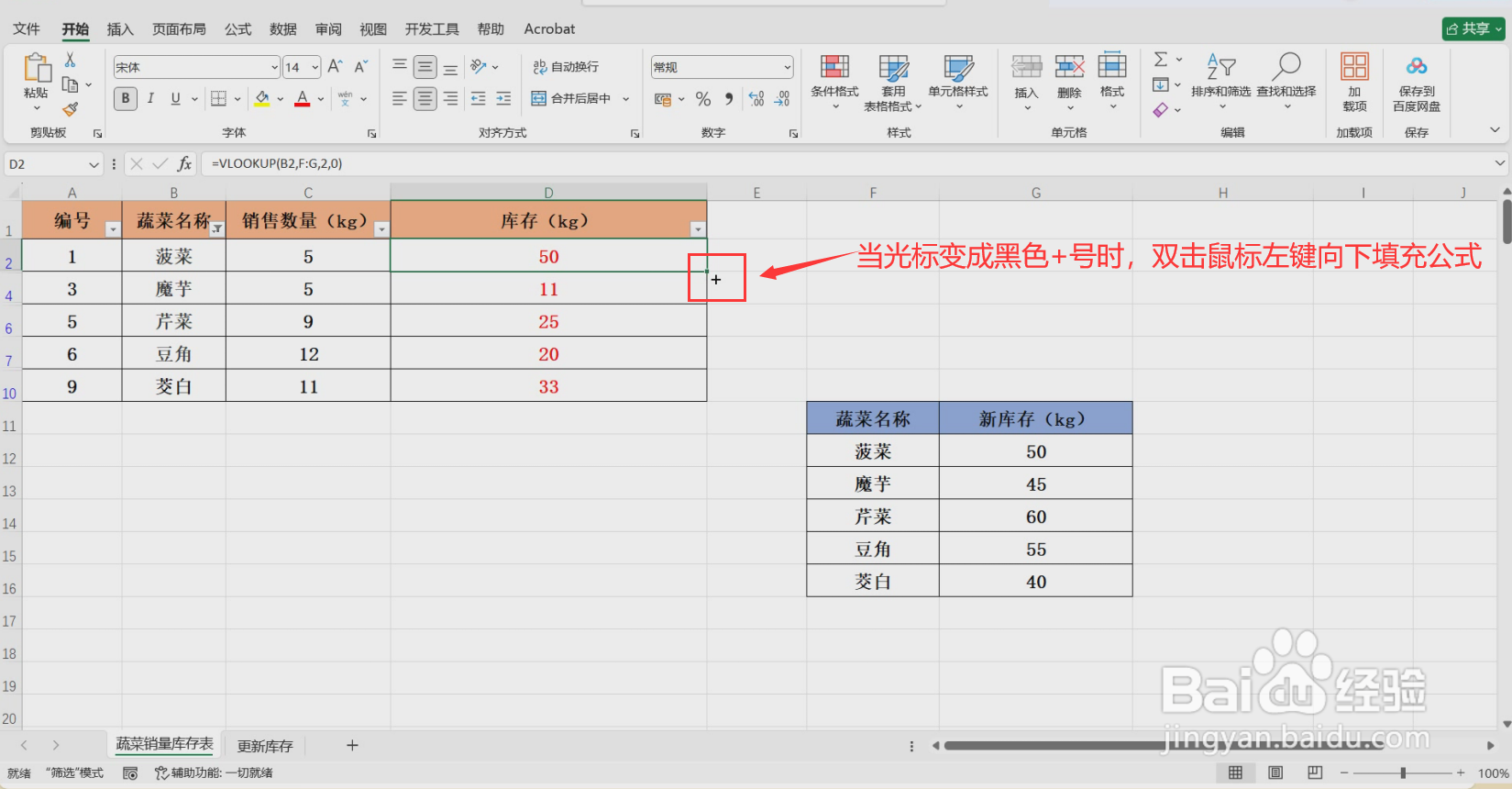Apply comma style number format
The image size is (1512, 789).
728,98
